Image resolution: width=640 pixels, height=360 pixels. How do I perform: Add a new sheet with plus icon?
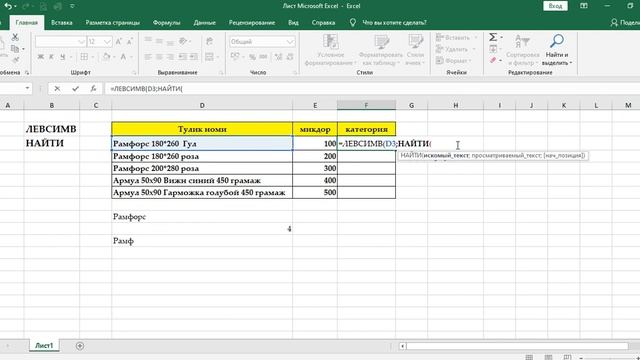click(x=80, y=346)
